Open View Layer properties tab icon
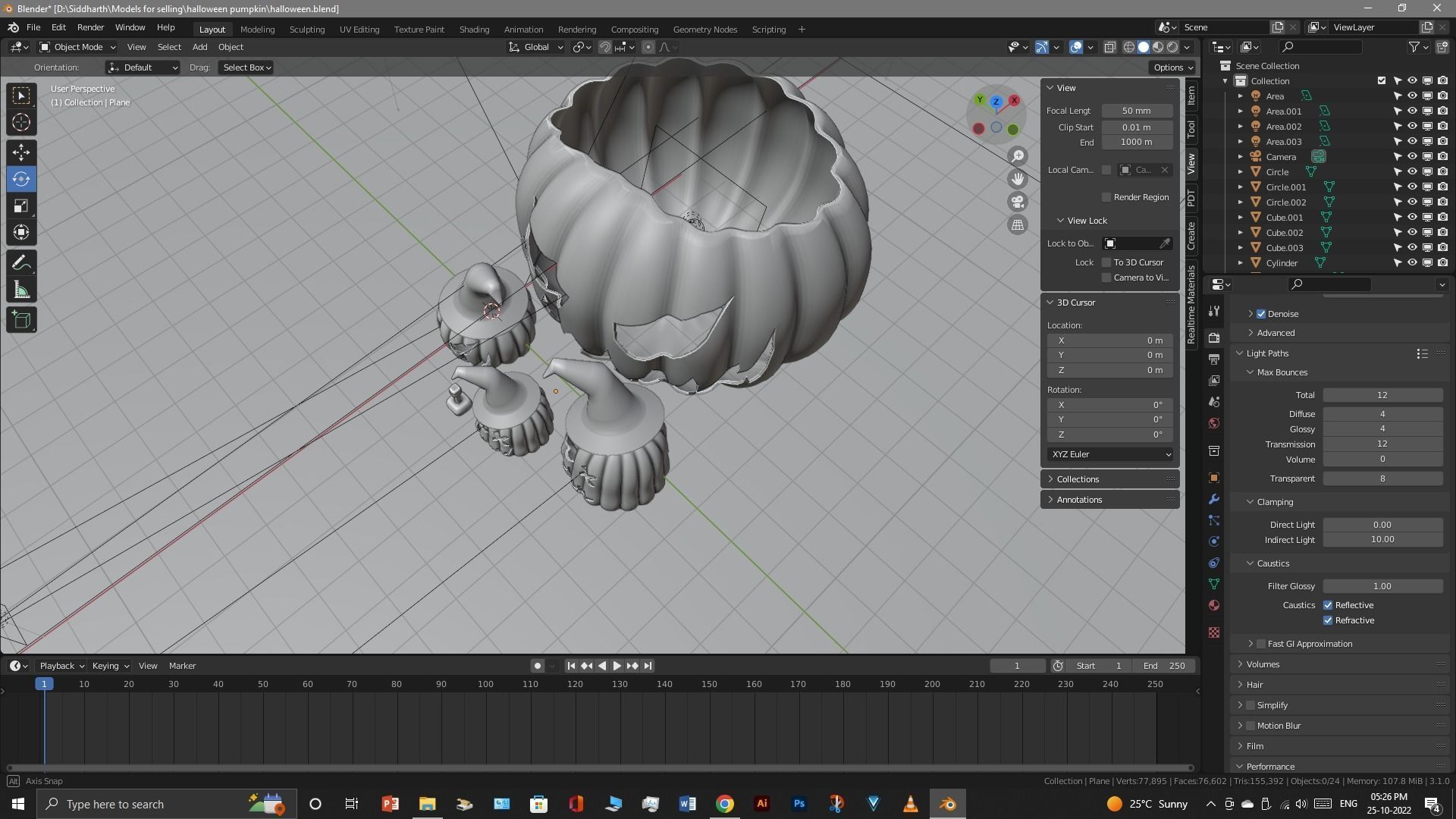The width and height of the screenshot is (1456, 819). 1214,380
